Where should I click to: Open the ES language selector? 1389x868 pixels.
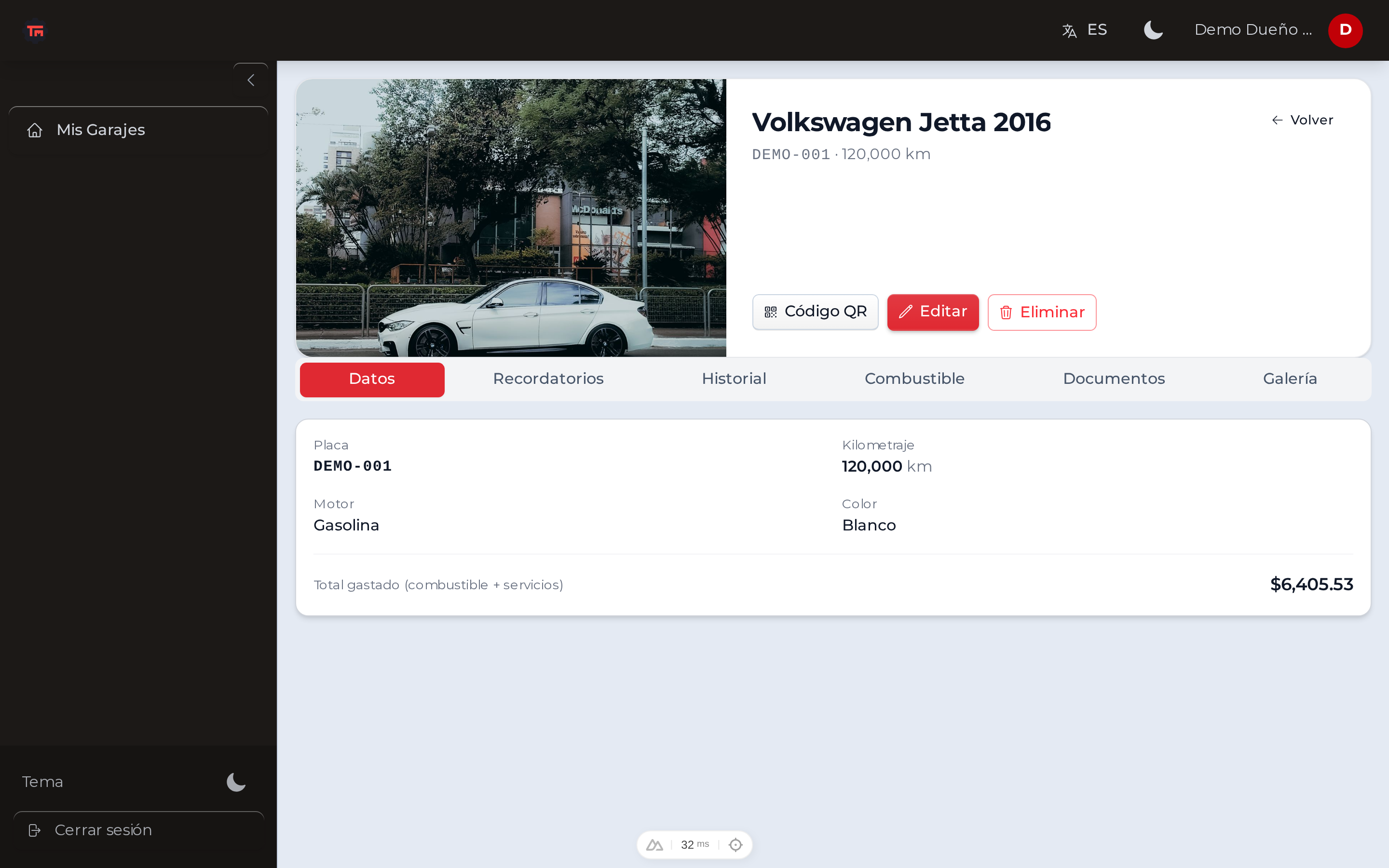1084,30
